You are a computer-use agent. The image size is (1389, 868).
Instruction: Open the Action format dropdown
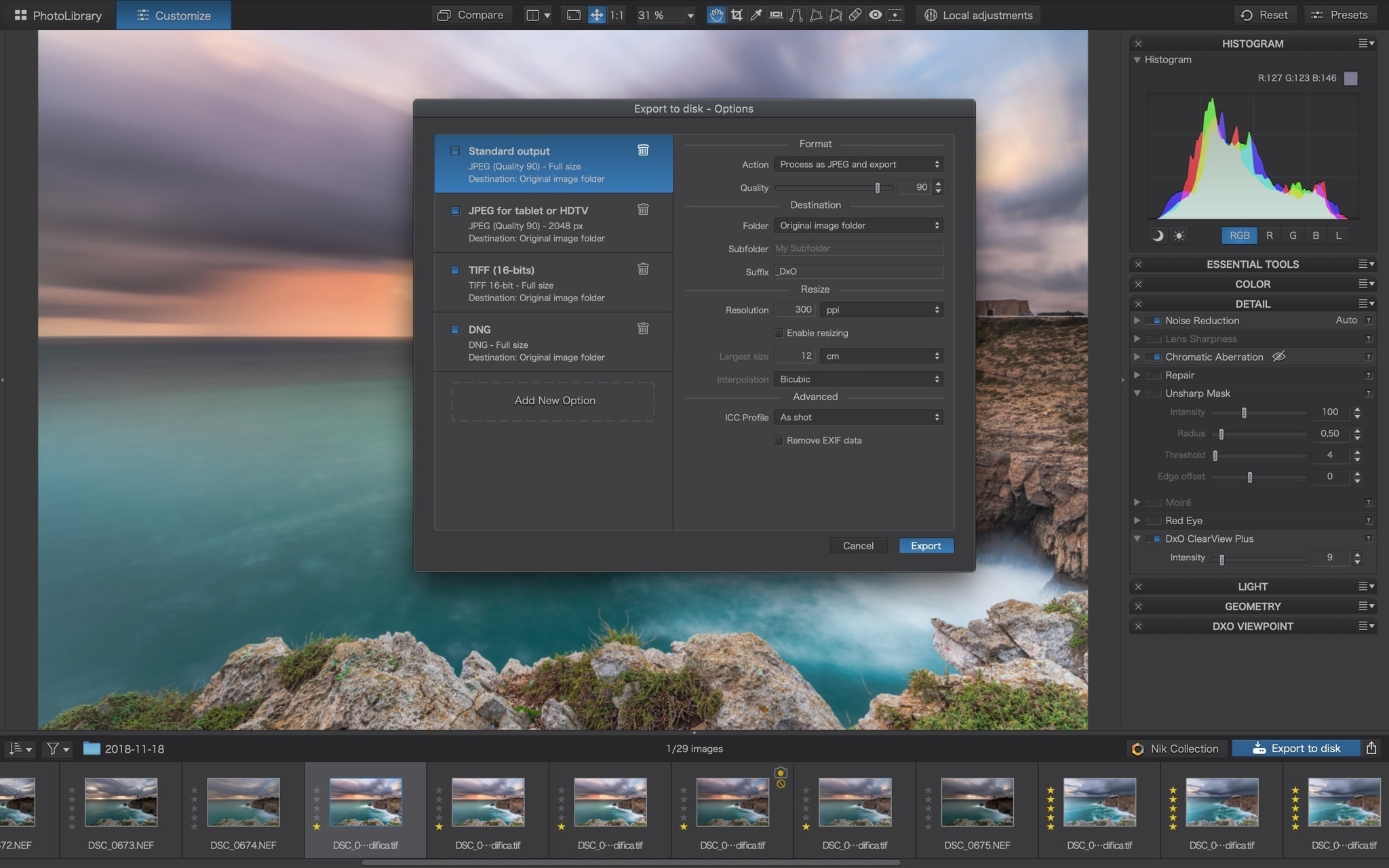(x=858, y=165)
